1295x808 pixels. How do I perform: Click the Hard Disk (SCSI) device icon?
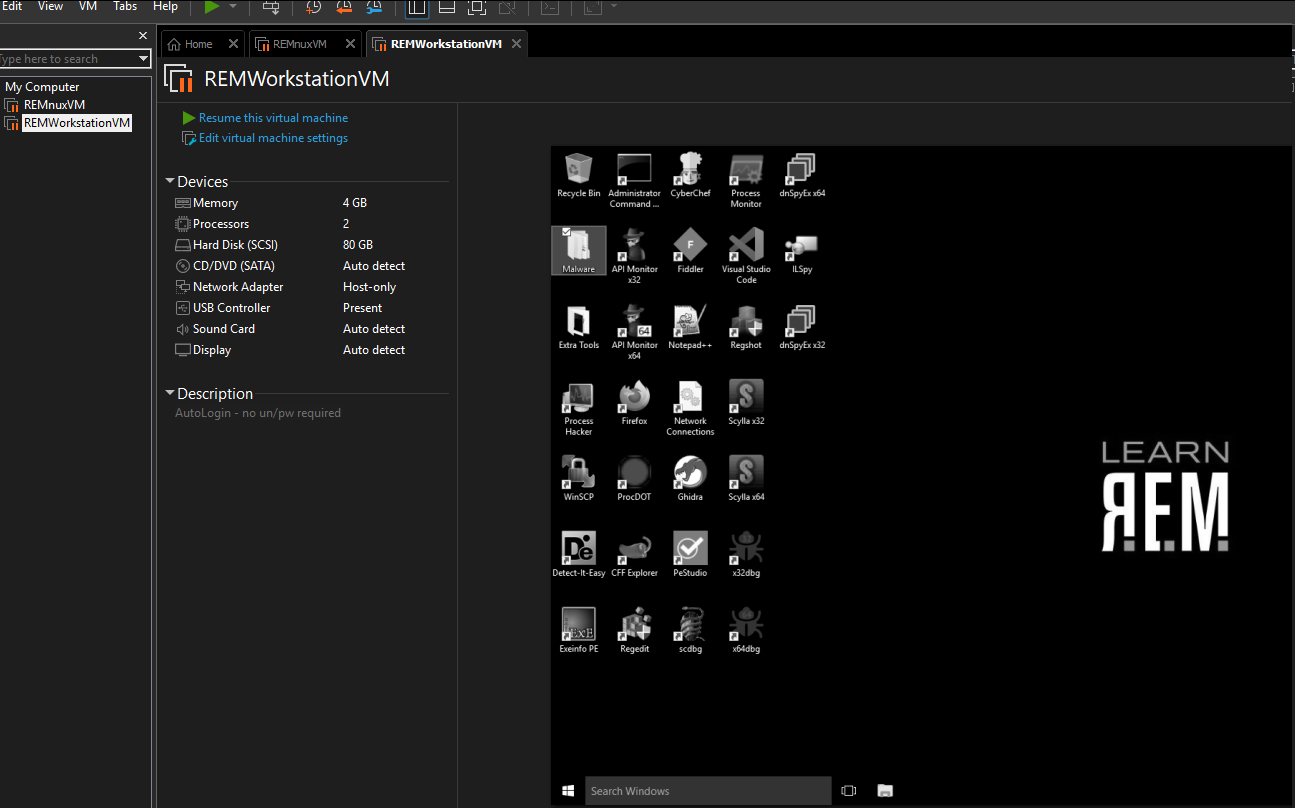click(x=182, y=245)
